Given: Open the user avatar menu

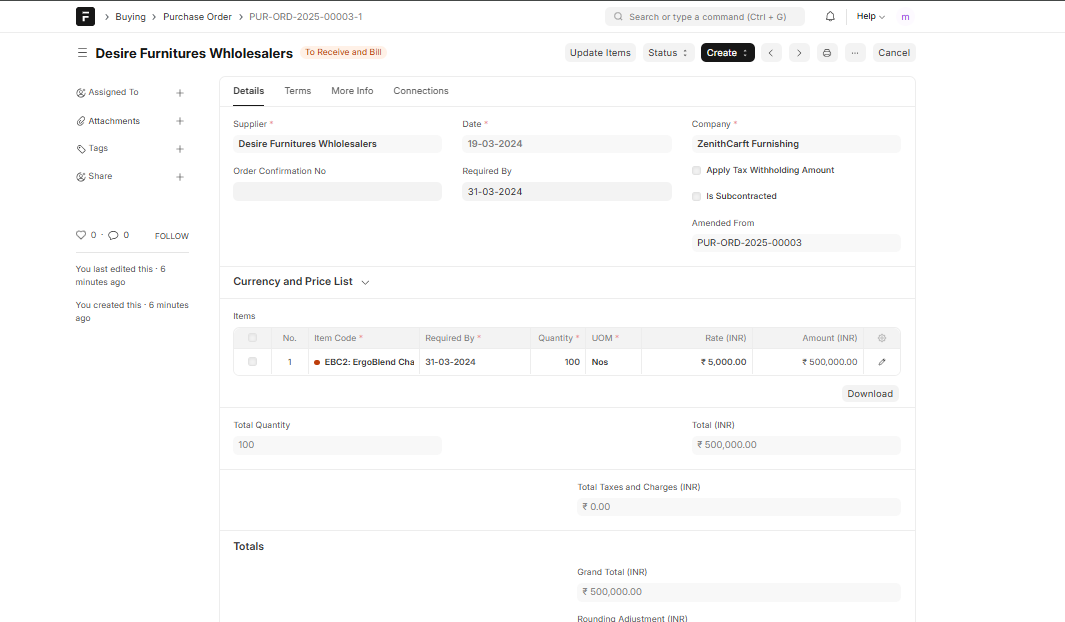Looking at the screenshot, I should [x=905, y=17].
